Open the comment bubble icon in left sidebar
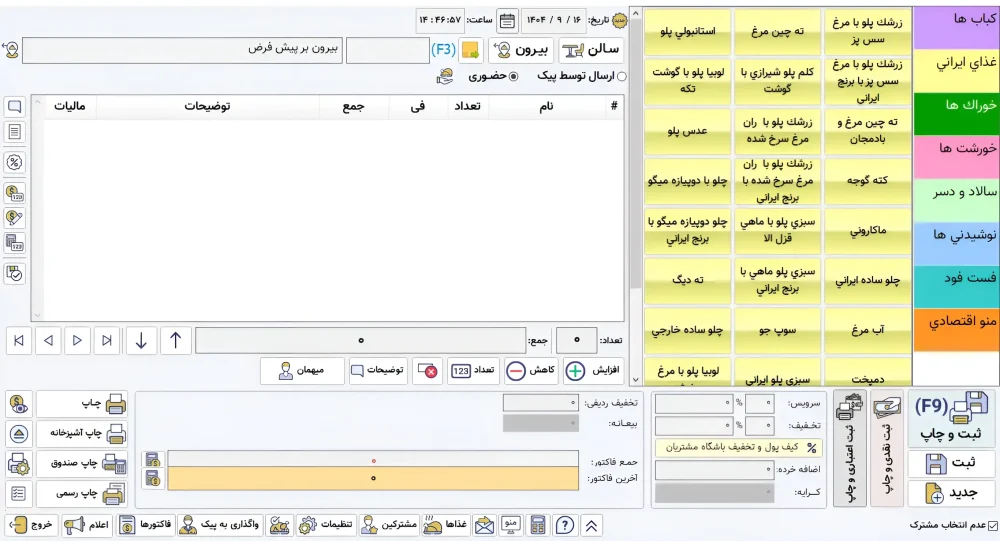The height and width of the screenshot is (541, 1000). (15, 106)
